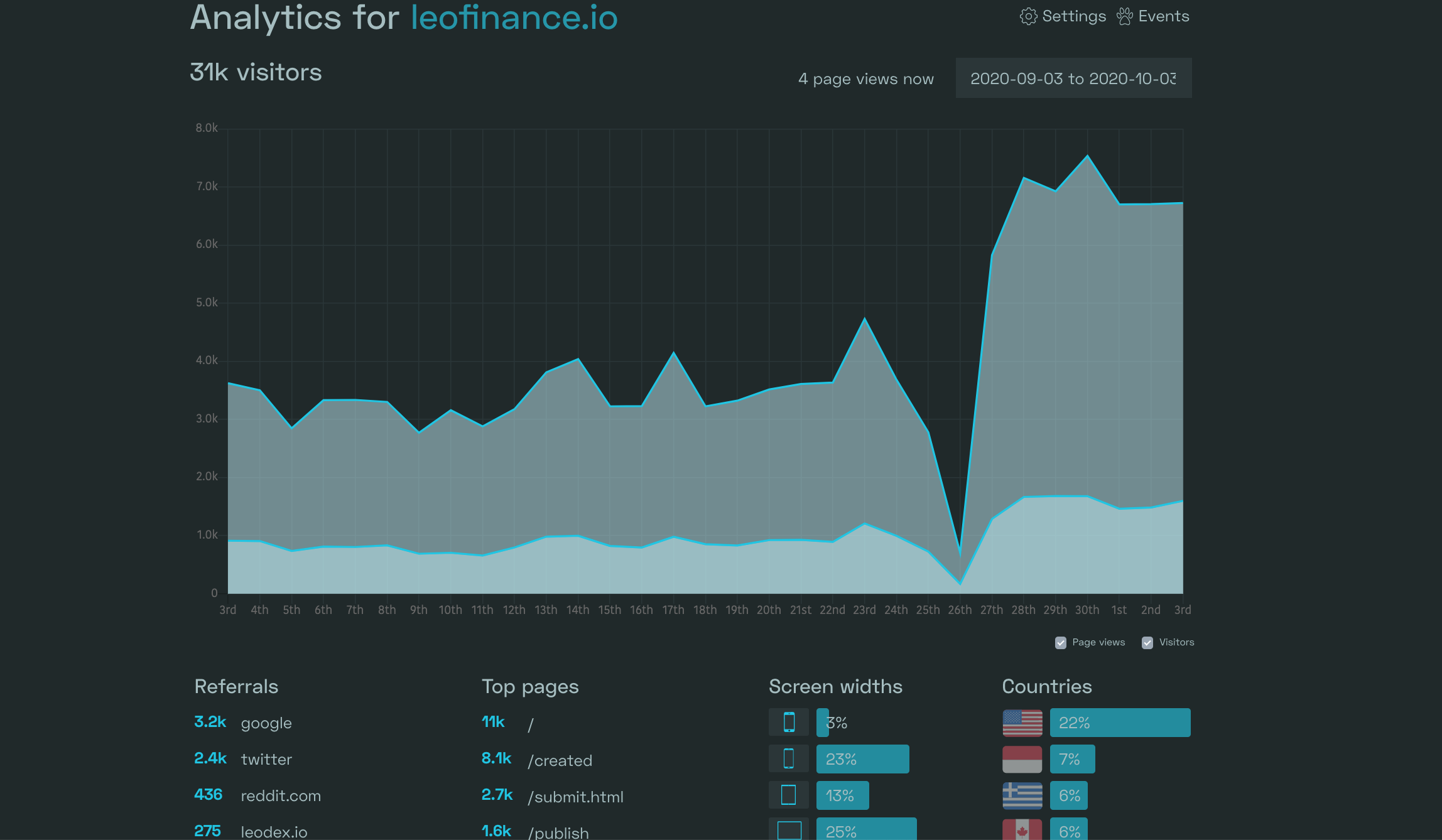1442x840 pixels.
Task: Click the 3.2k referral count
Action: point(210,722)
